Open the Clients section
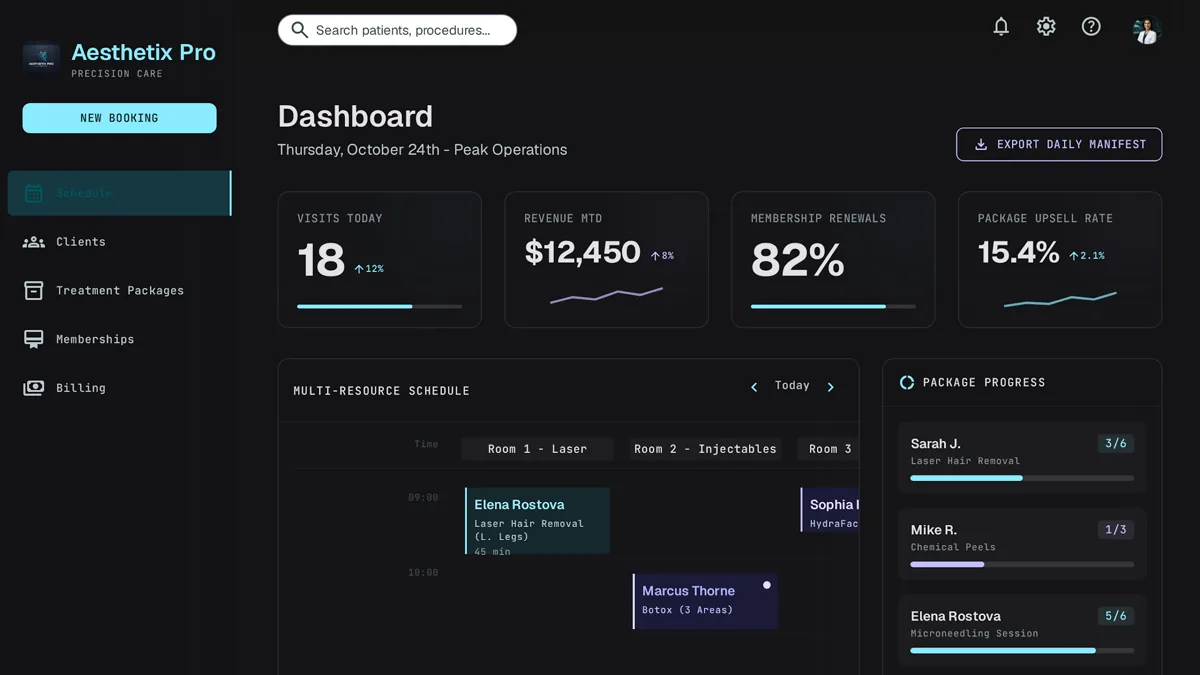This screenshot has height=675, width=1200. tap(119, 242)
